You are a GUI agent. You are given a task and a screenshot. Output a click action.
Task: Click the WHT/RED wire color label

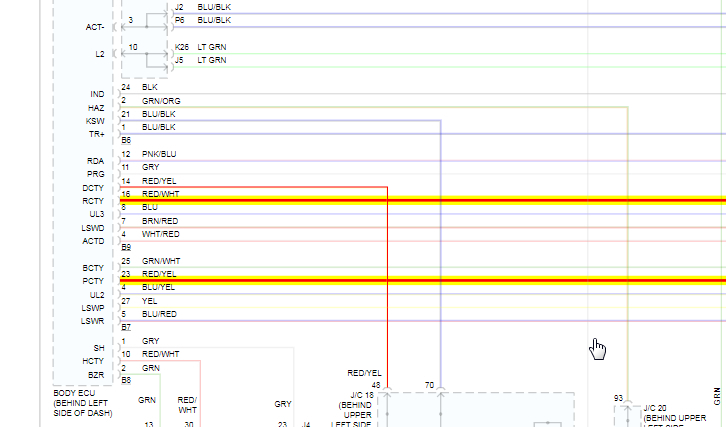160,234
